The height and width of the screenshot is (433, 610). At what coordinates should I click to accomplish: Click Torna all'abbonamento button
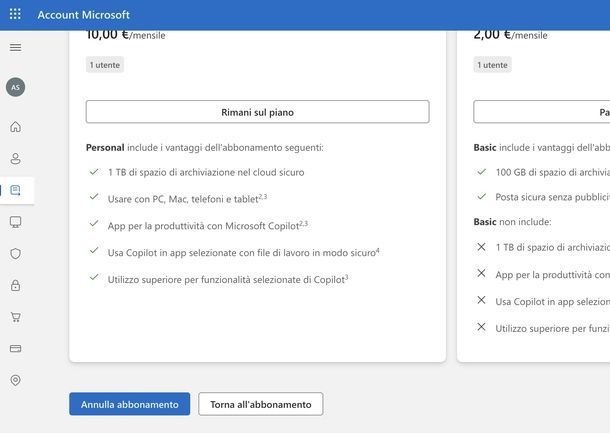coord(261,404)
